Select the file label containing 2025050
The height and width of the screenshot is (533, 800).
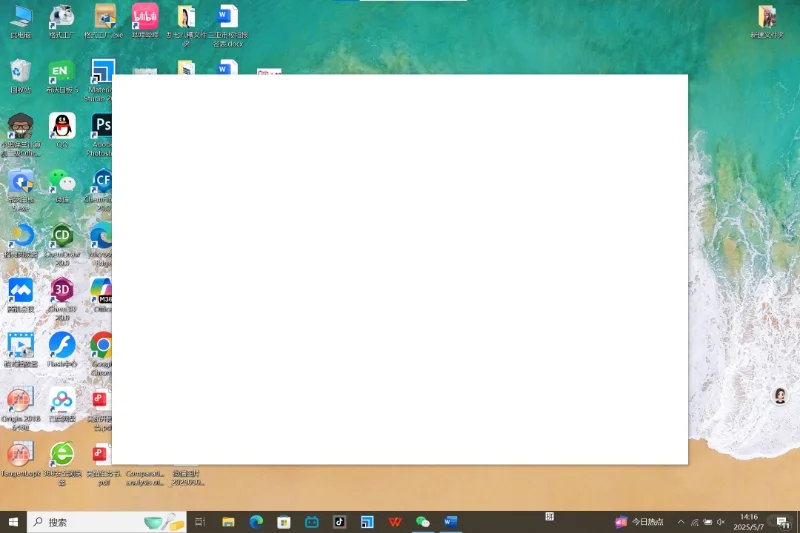187,478
